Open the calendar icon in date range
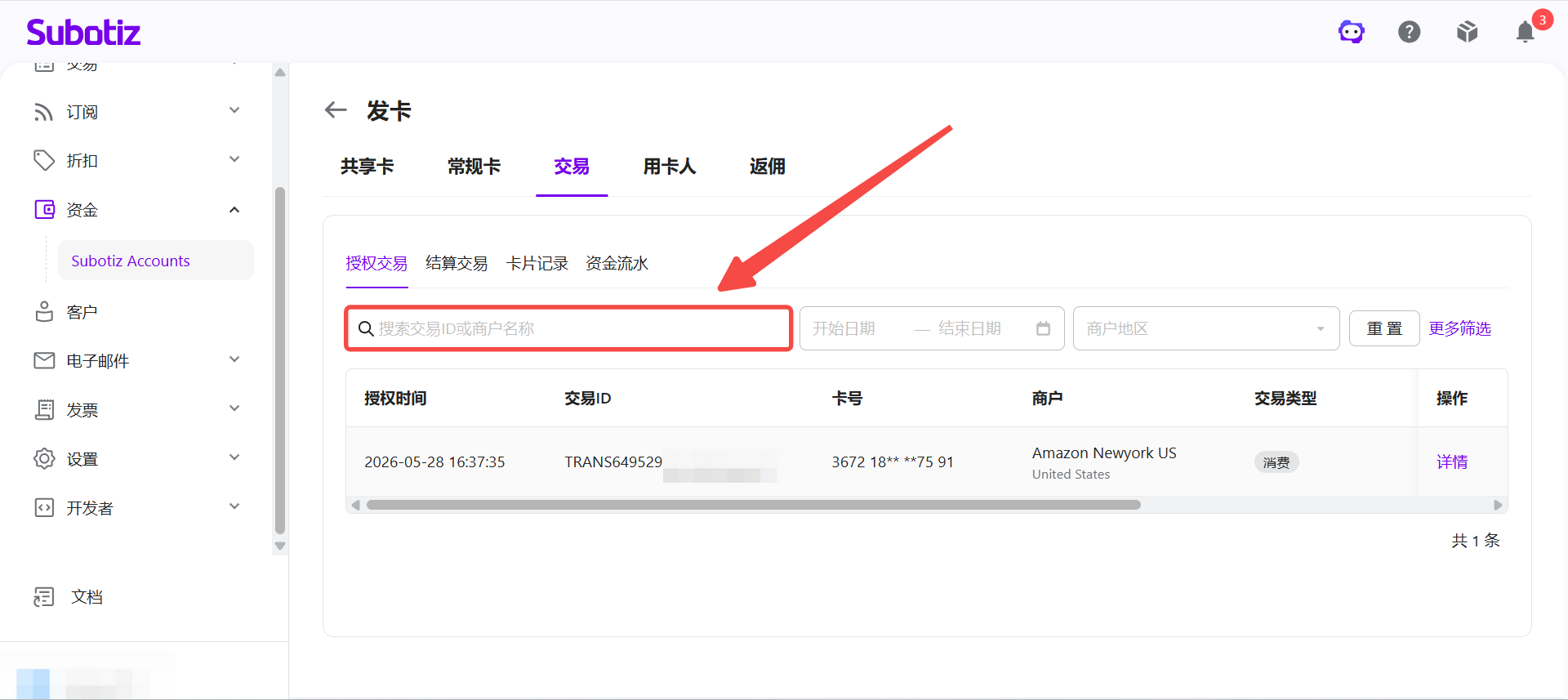 click(1043, 328)
